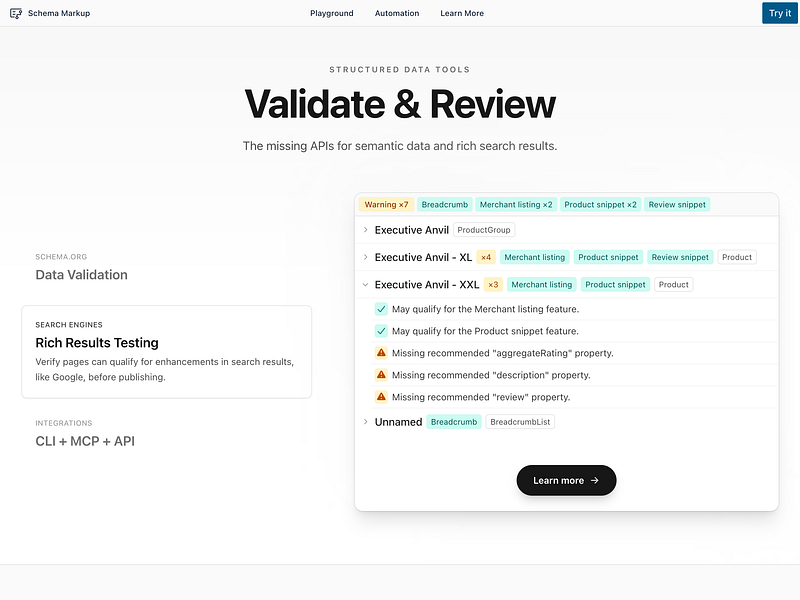The height and width of the screenshot is (600, 800).
Task: Click 'Missing recommended "aggregateRating" property.' text
Action: [x=503, y=353]
